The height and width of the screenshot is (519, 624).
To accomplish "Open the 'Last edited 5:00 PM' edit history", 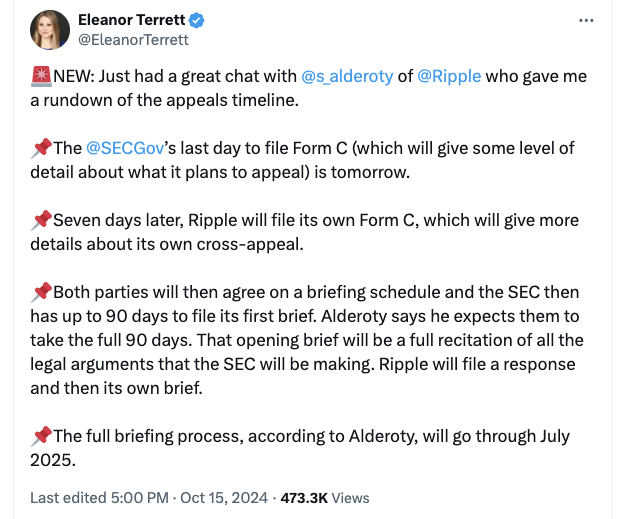I will coord(99,498).
